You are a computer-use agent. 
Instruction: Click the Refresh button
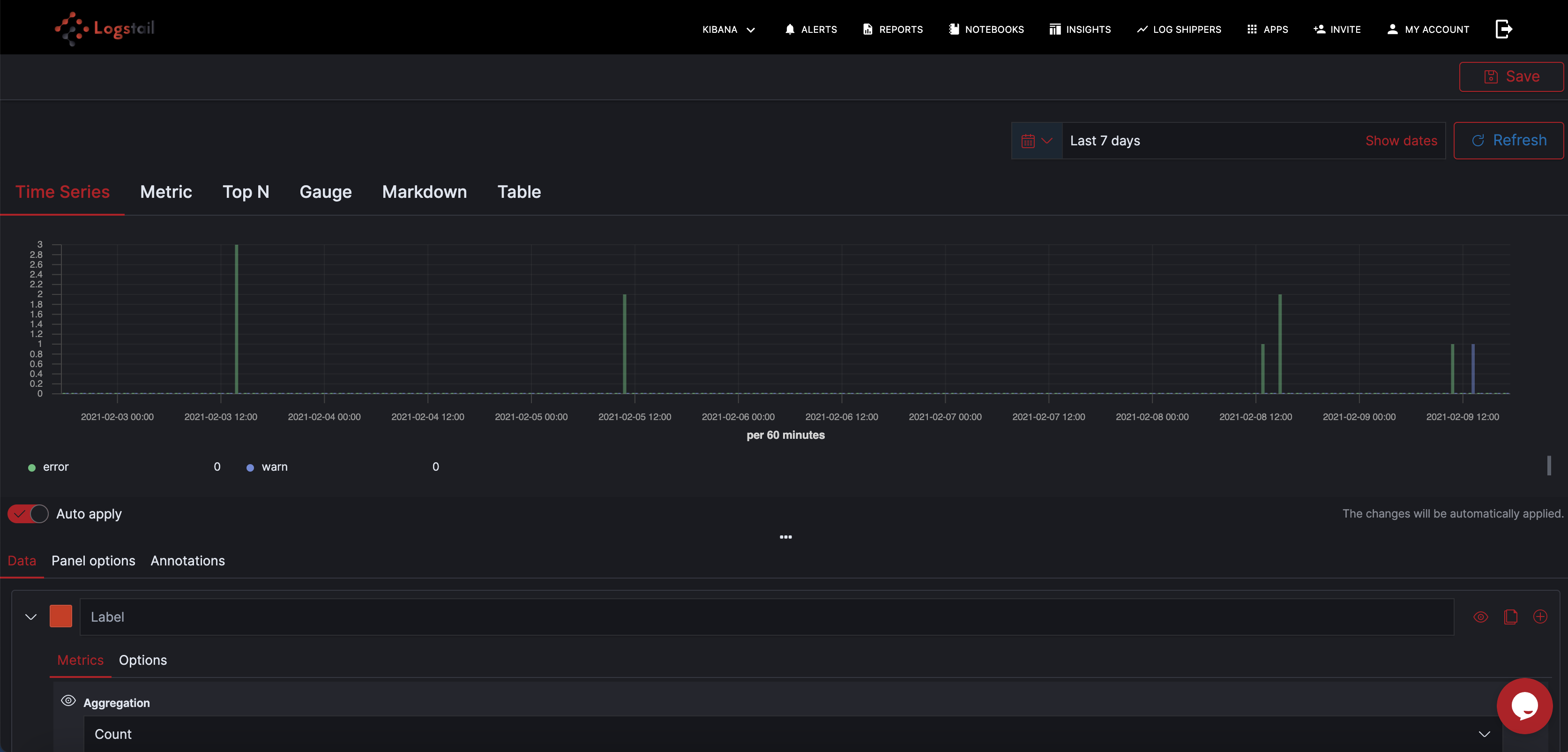1508,141
